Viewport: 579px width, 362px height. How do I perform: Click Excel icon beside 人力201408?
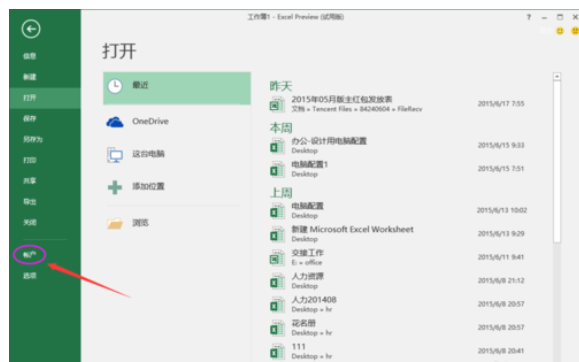[x=277, y=305]
